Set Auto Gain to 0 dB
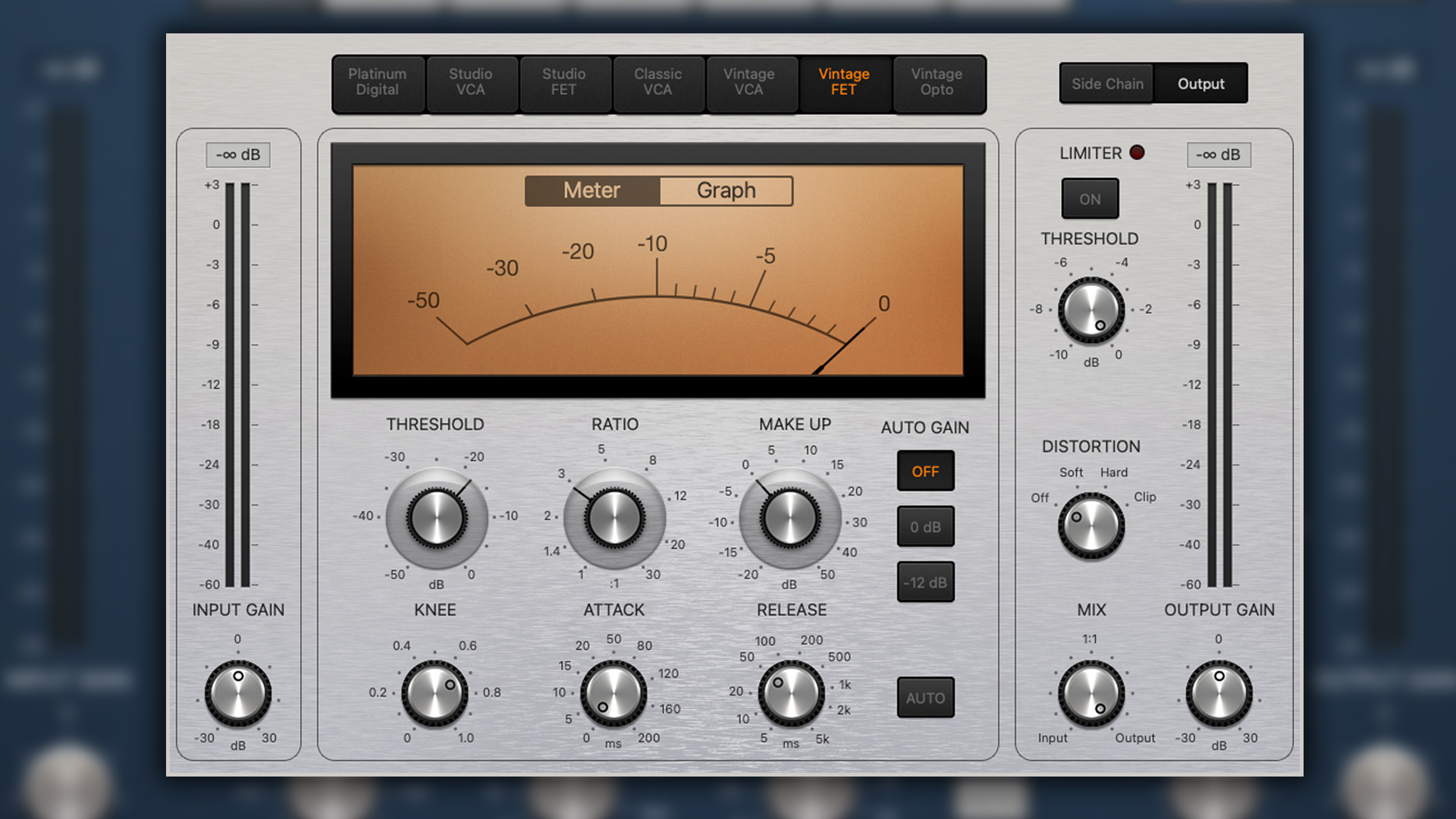1456x819 pixels. (925, 526)
